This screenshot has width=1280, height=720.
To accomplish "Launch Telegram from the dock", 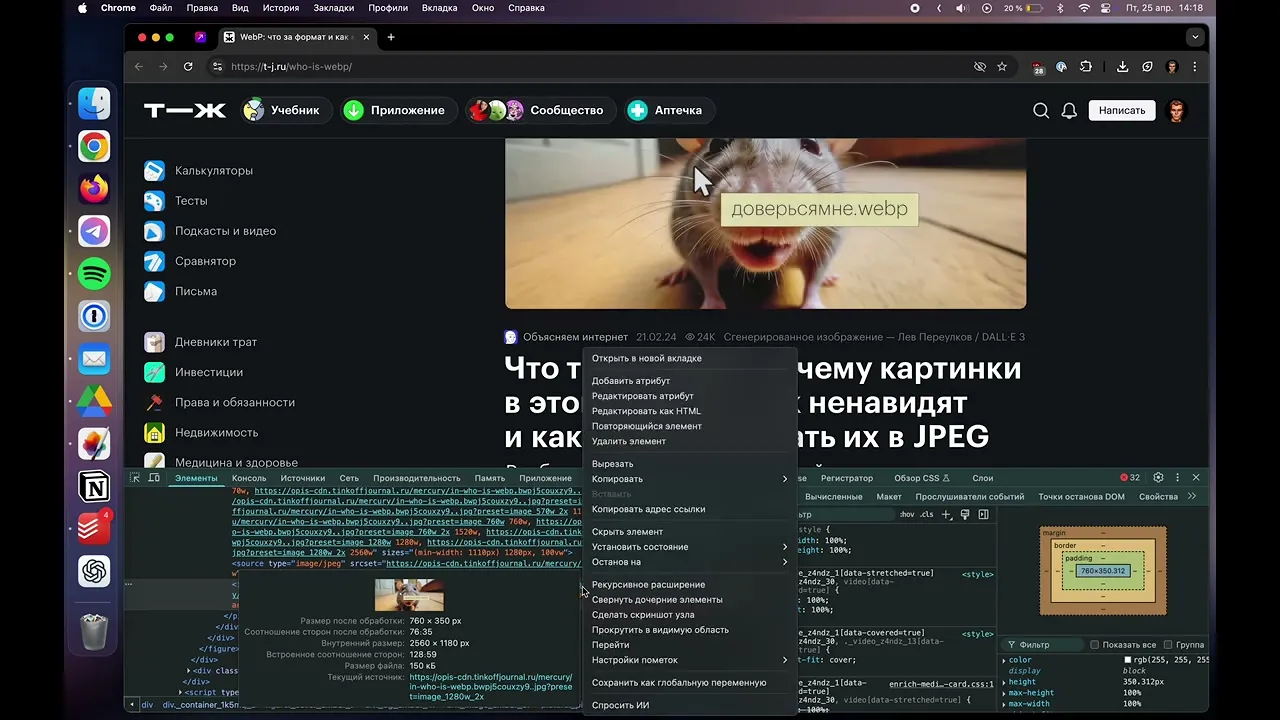I will click(x=94, y=231).
